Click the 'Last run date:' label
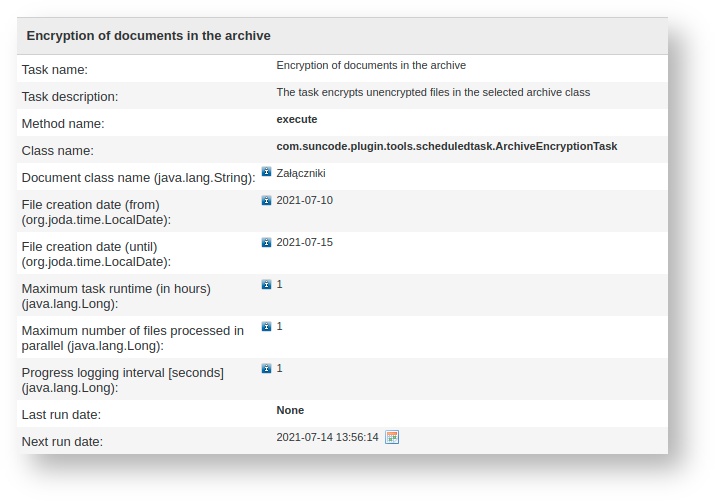The height and width of the screenshot is (502, 716). coord(61,414)
